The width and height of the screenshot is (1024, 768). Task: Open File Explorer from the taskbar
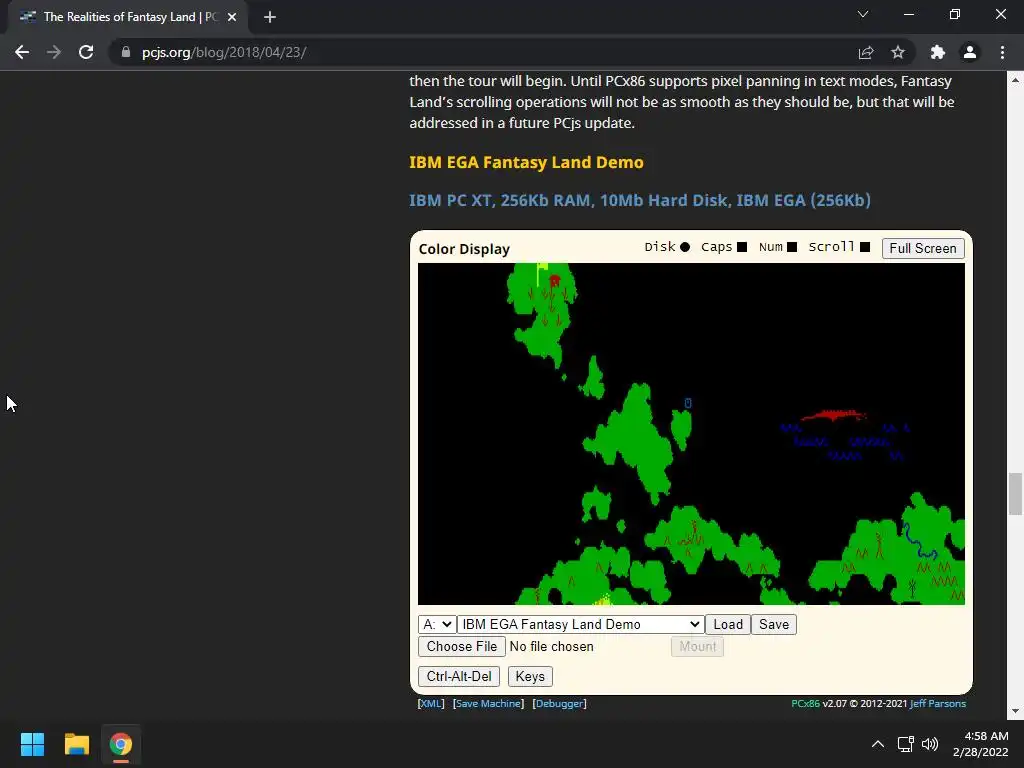76,744
